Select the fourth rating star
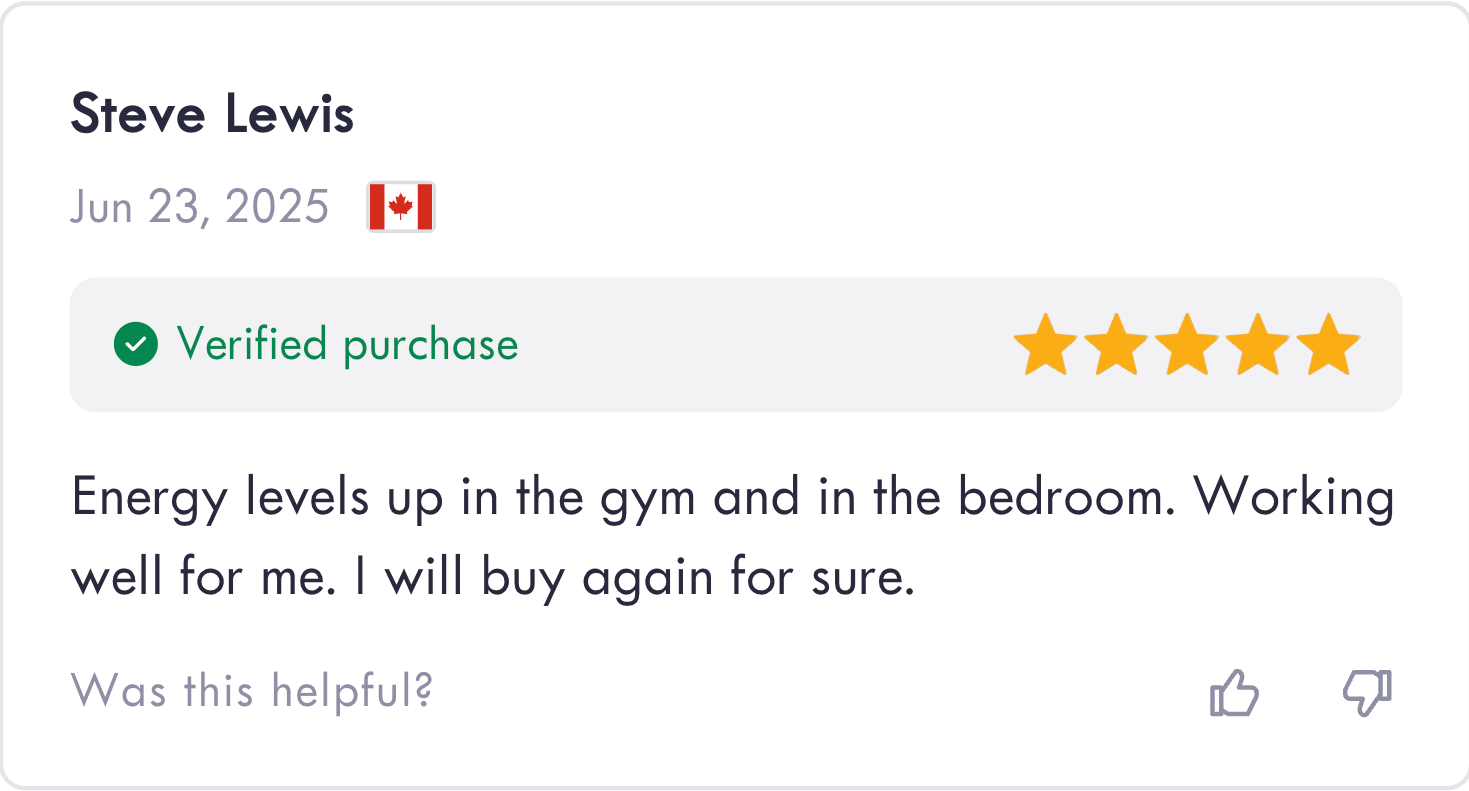 coord(1258,345)
